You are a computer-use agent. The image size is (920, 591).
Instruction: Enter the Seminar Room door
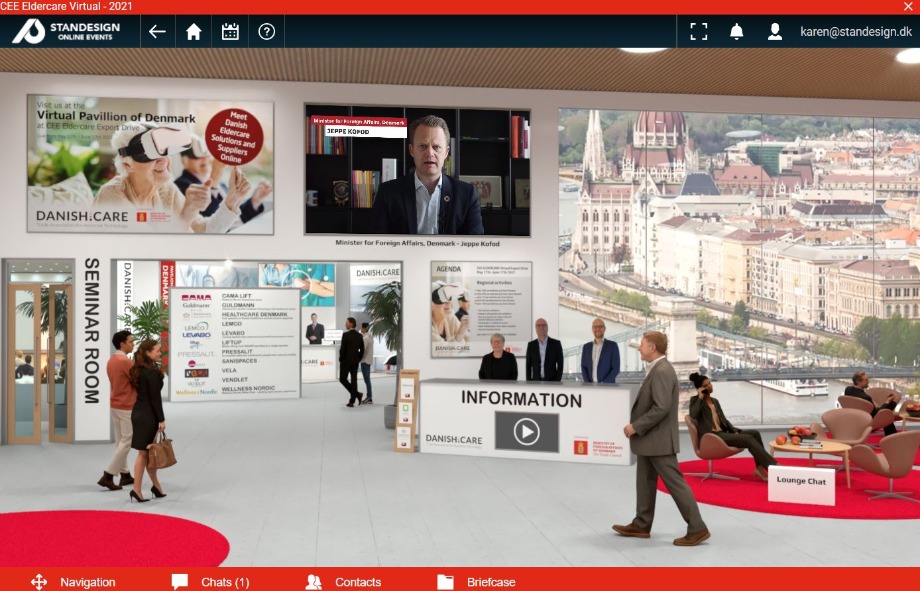tap(39, 363)
